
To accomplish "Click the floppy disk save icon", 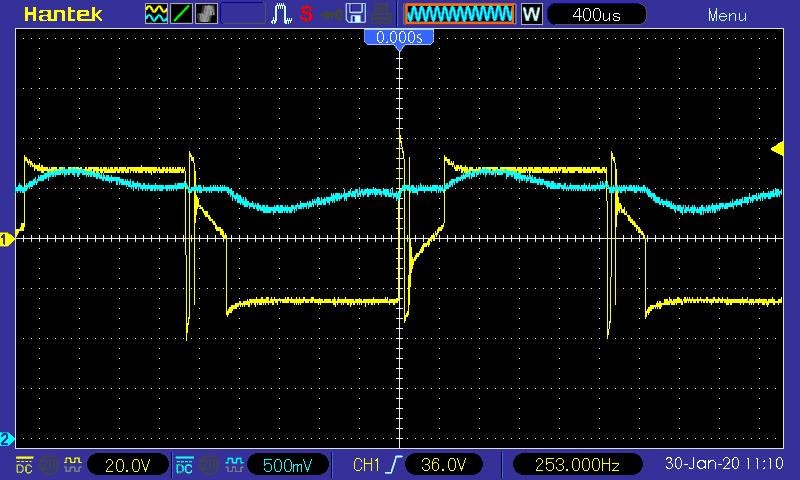I will (356, 14).
